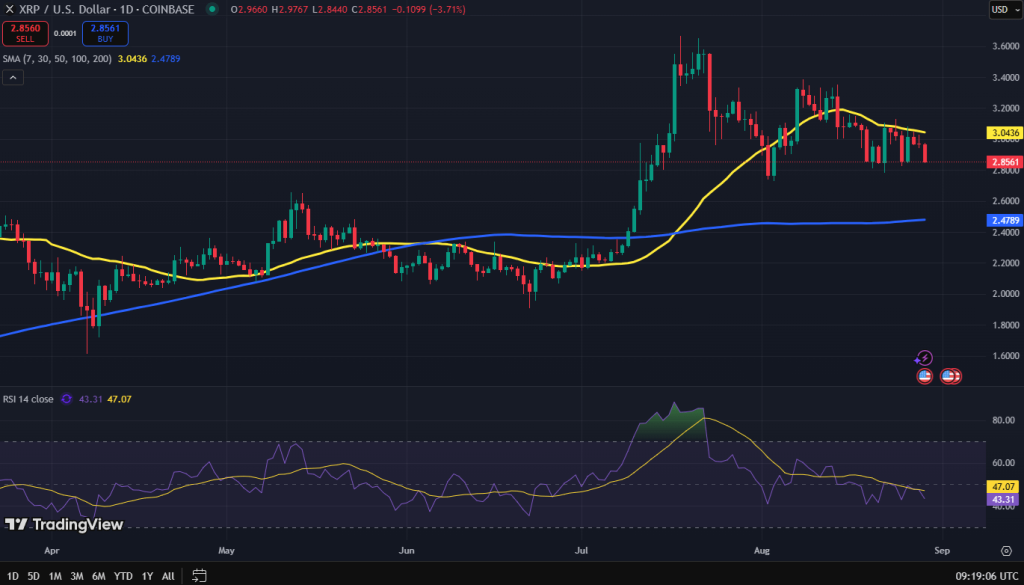Screen dimensions: 1024x585
Task: Click the yellow 3.0436 SMA price label
Action: point(1004,131)
